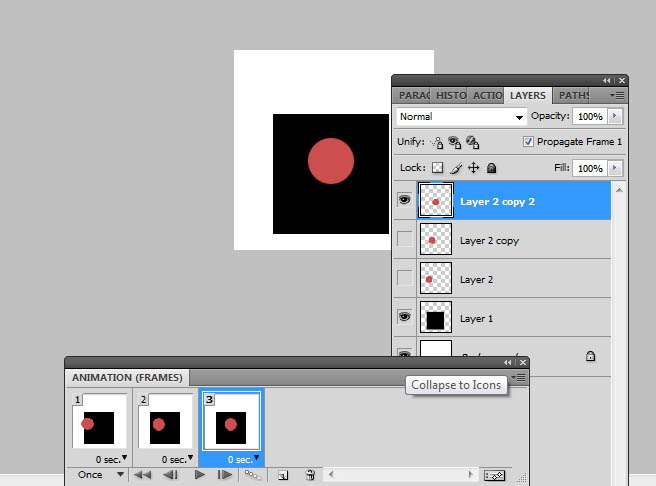Switch to the Paths tab
This screenshot has height=486, width=656.
(573, 96)
